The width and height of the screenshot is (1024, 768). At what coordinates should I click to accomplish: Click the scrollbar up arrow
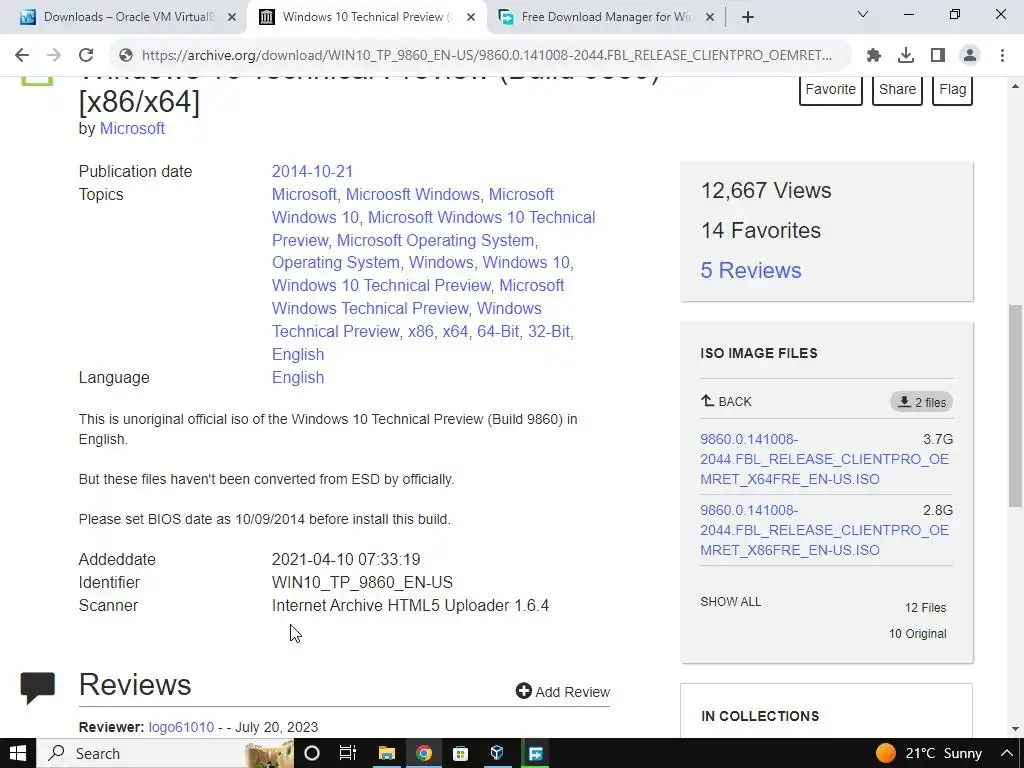[x=1015, y=86]
